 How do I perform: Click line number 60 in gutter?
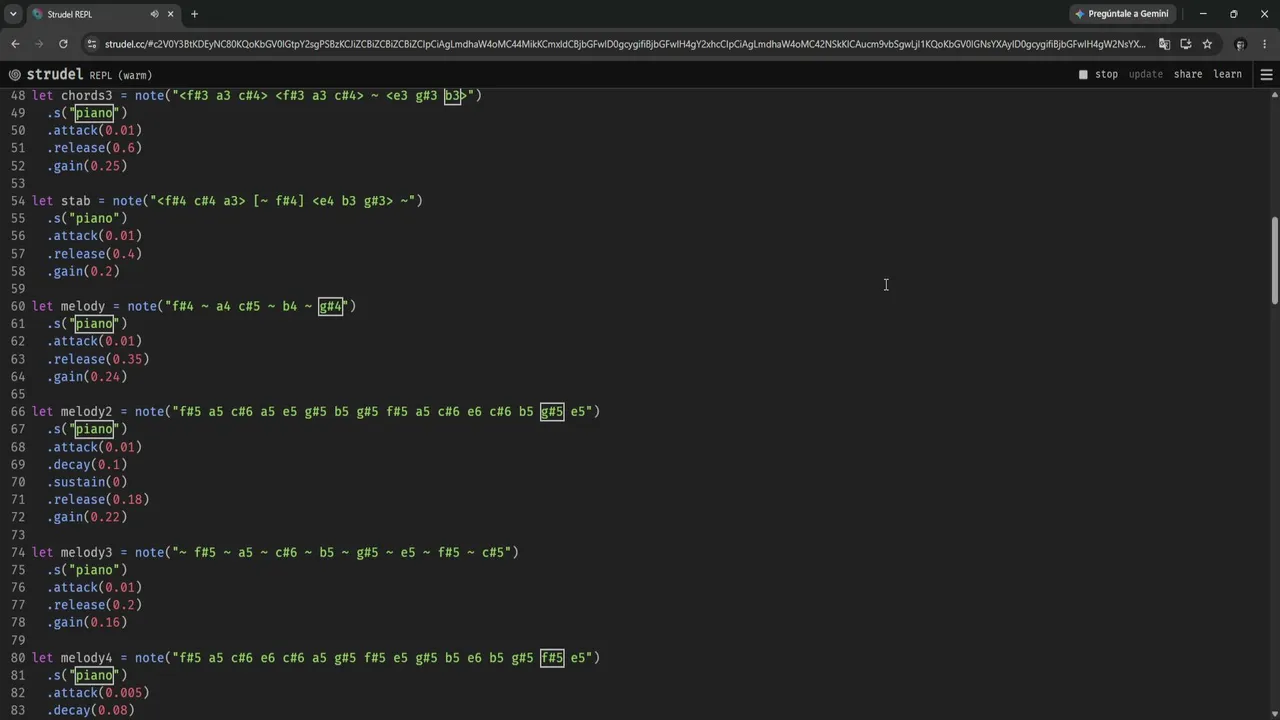(17, 306)
